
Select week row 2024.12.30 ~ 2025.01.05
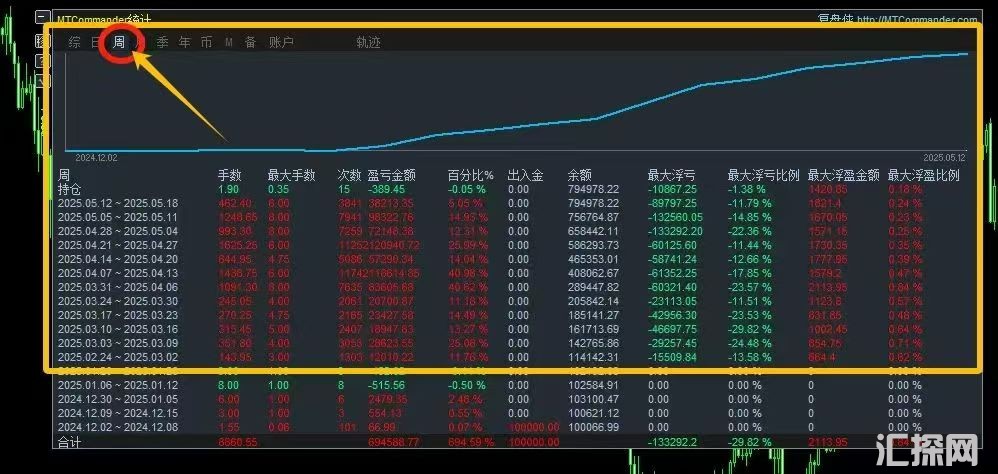point(118,400)
